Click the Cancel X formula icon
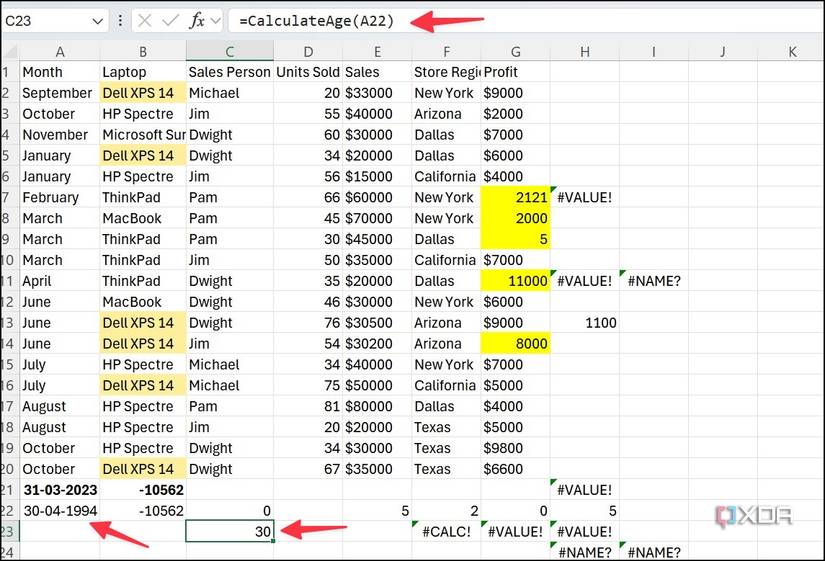The image size is (825, 561). pyautogui.click(x=144, y=21)
